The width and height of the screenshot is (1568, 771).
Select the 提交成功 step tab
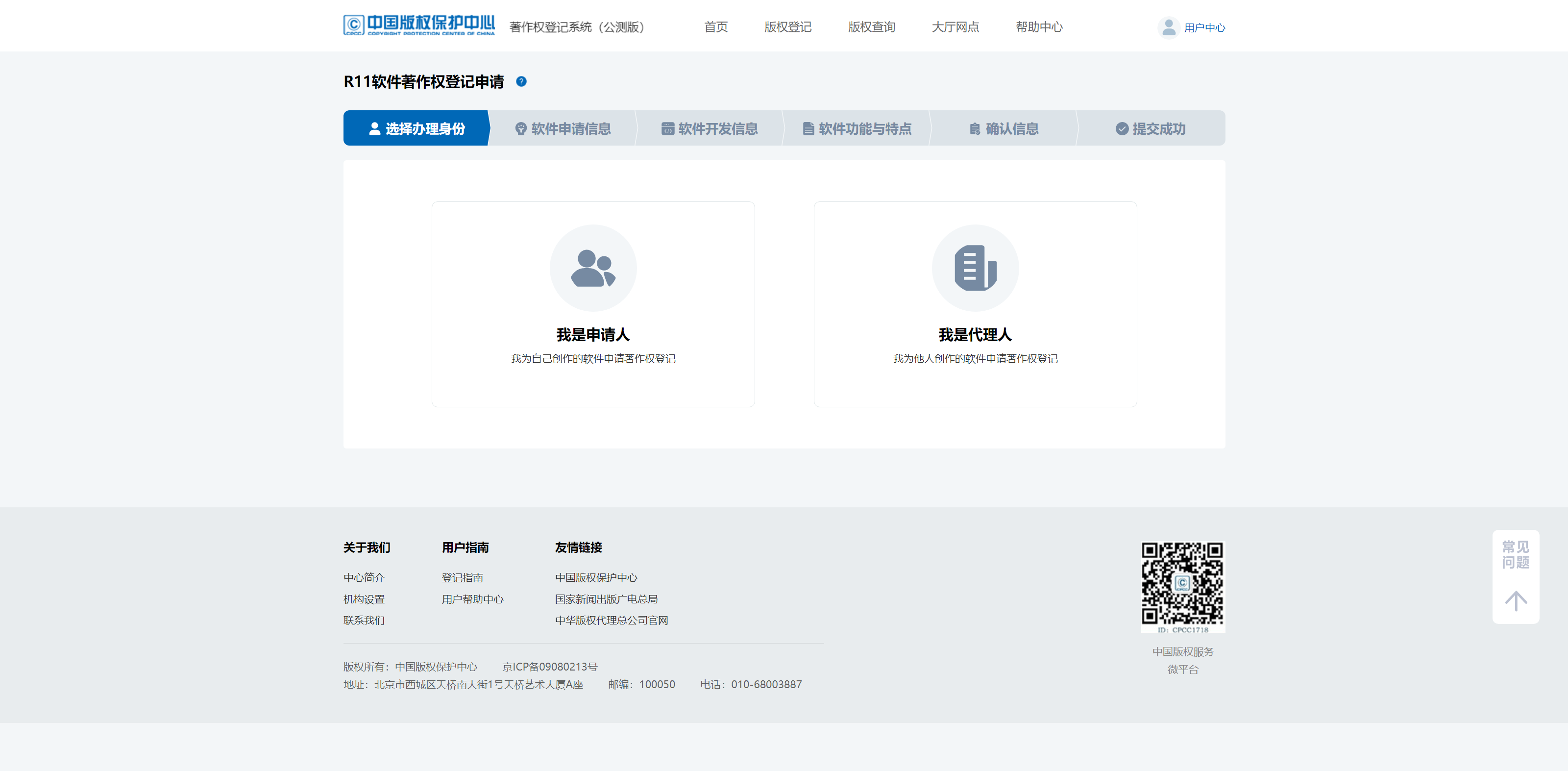[x=1151, y=128]
